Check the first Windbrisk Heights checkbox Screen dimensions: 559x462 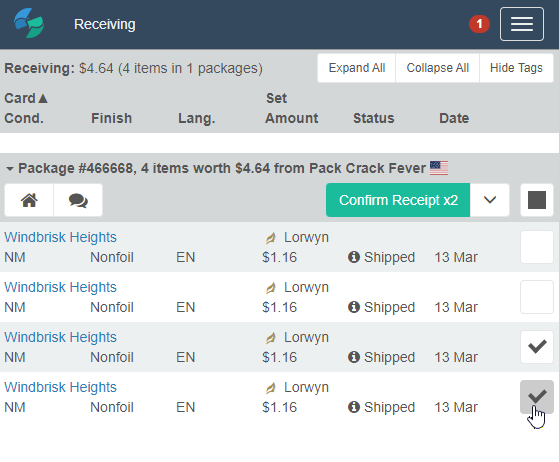click(537, 247)
